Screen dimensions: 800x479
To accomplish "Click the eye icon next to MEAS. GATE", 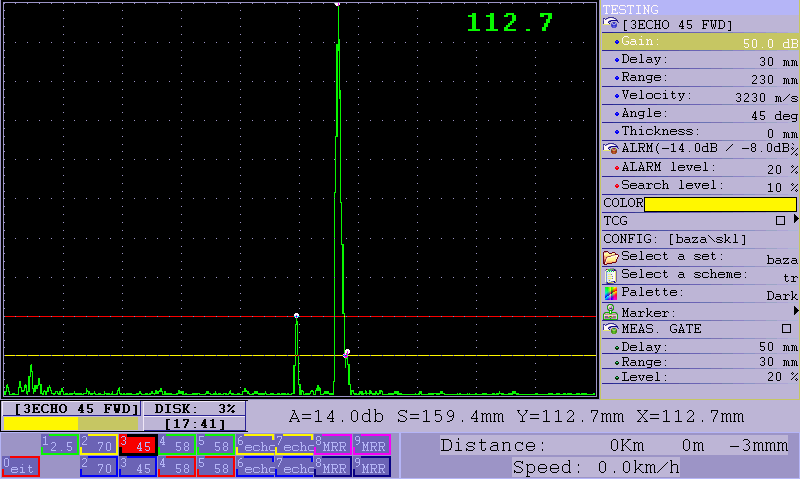I will pos(610,329).
